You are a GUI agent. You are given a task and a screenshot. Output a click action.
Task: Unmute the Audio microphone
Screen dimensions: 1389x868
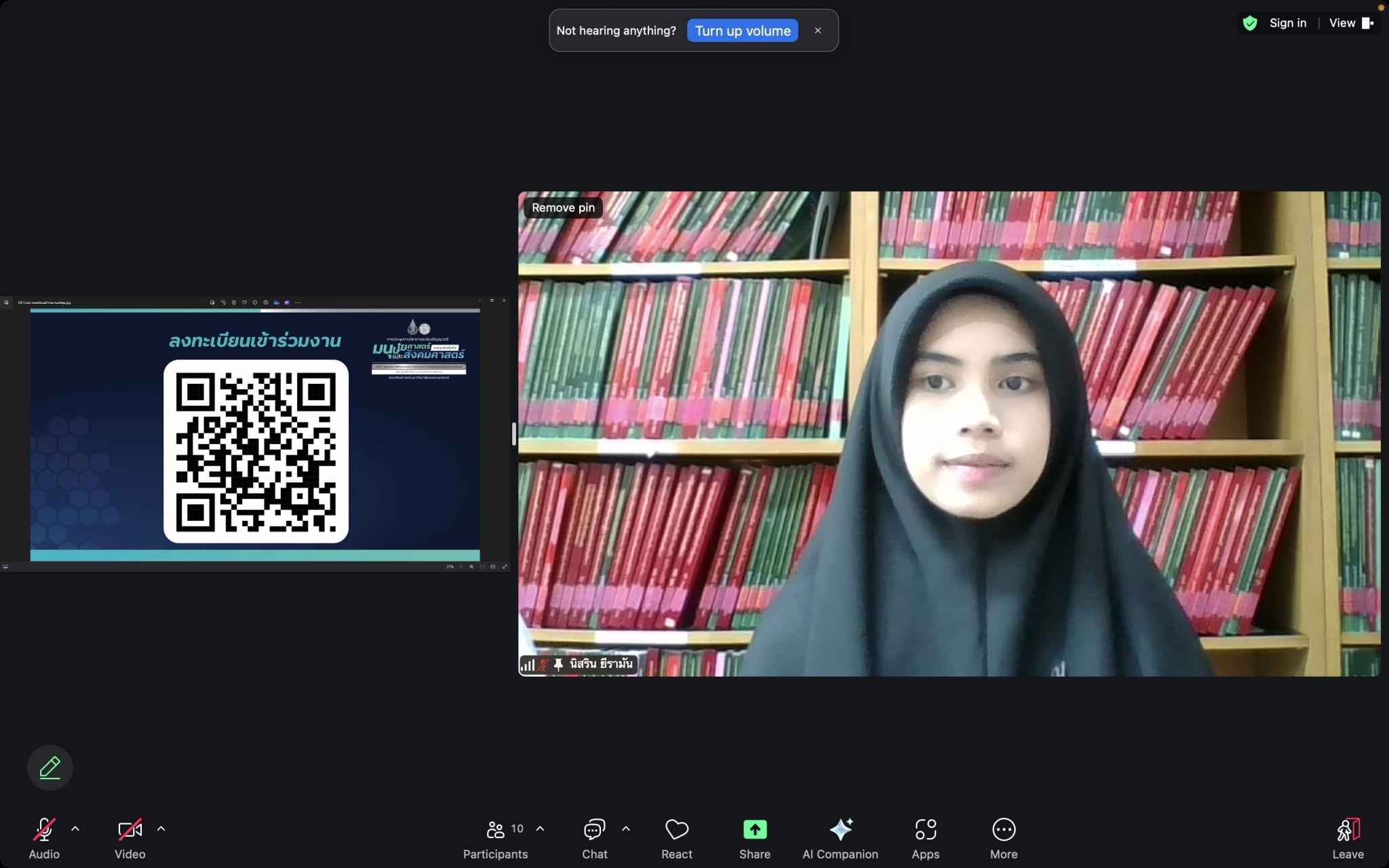click(x=44, y=830)
